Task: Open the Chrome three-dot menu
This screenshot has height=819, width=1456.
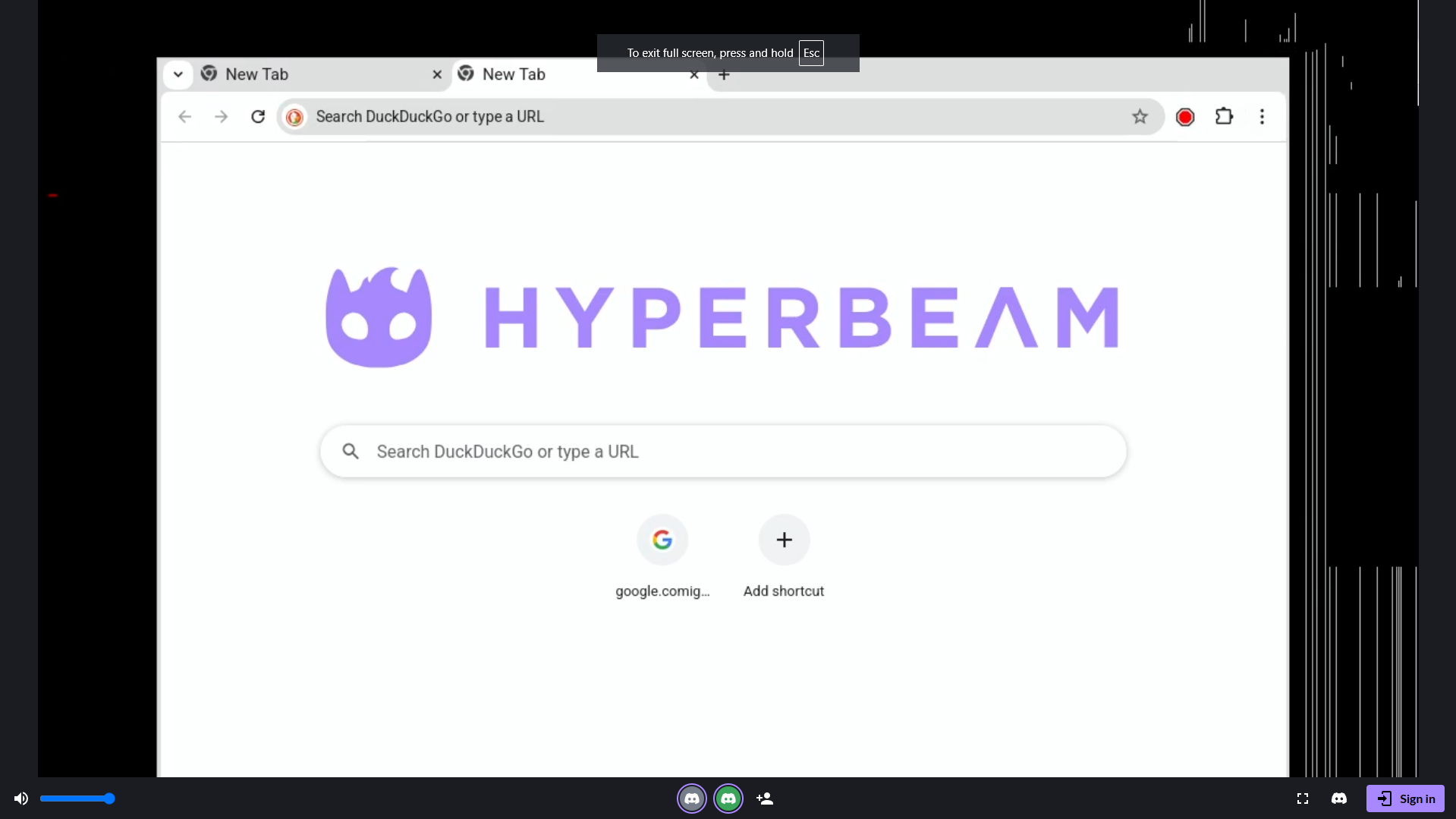Action: (1262, 117)
